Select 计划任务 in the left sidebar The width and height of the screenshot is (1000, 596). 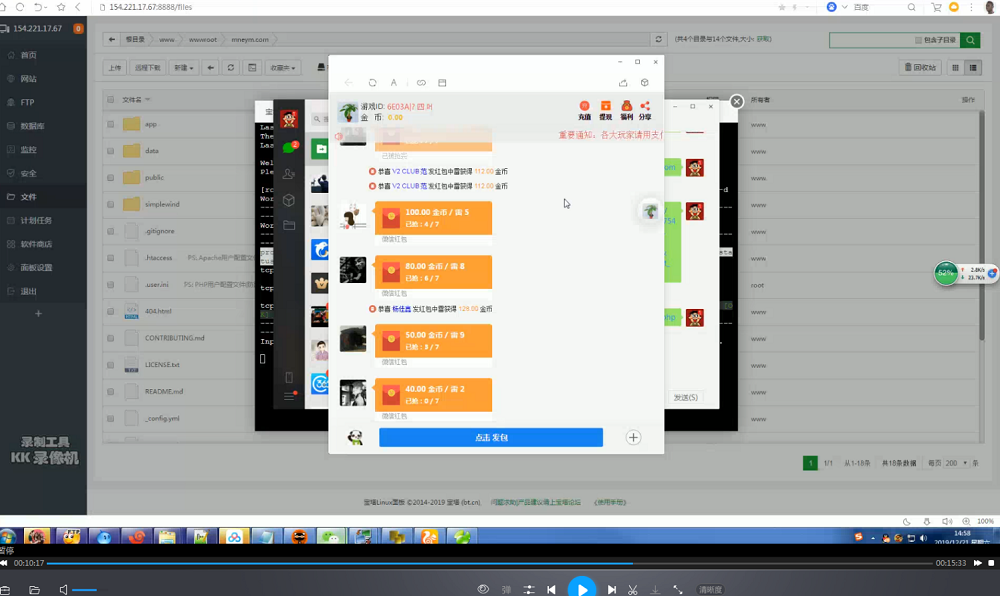[36, 220]
